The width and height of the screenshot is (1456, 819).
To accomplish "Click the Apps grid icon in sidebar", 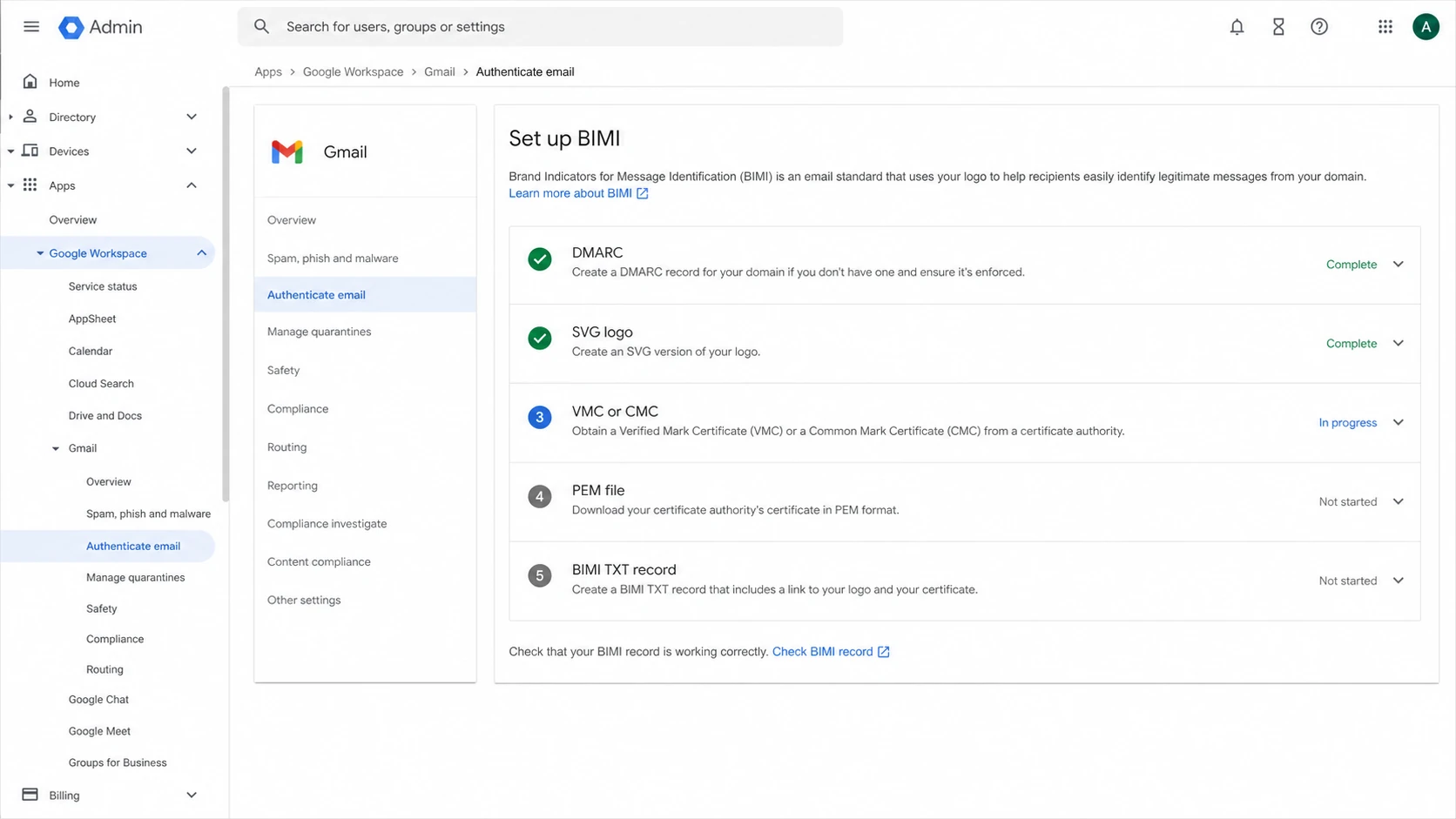I will pyautogui.click(x=30, y=185).
